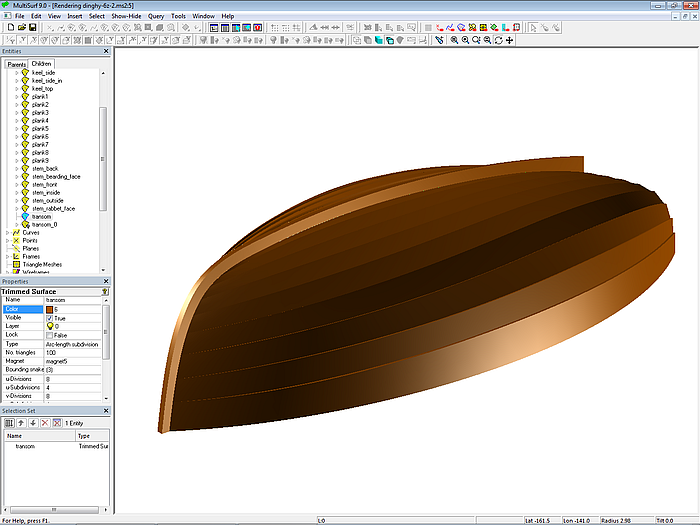700x525 pixels.
Task: Select stem_bearding_face in entity tree
Action: click(x=56, y=176)
